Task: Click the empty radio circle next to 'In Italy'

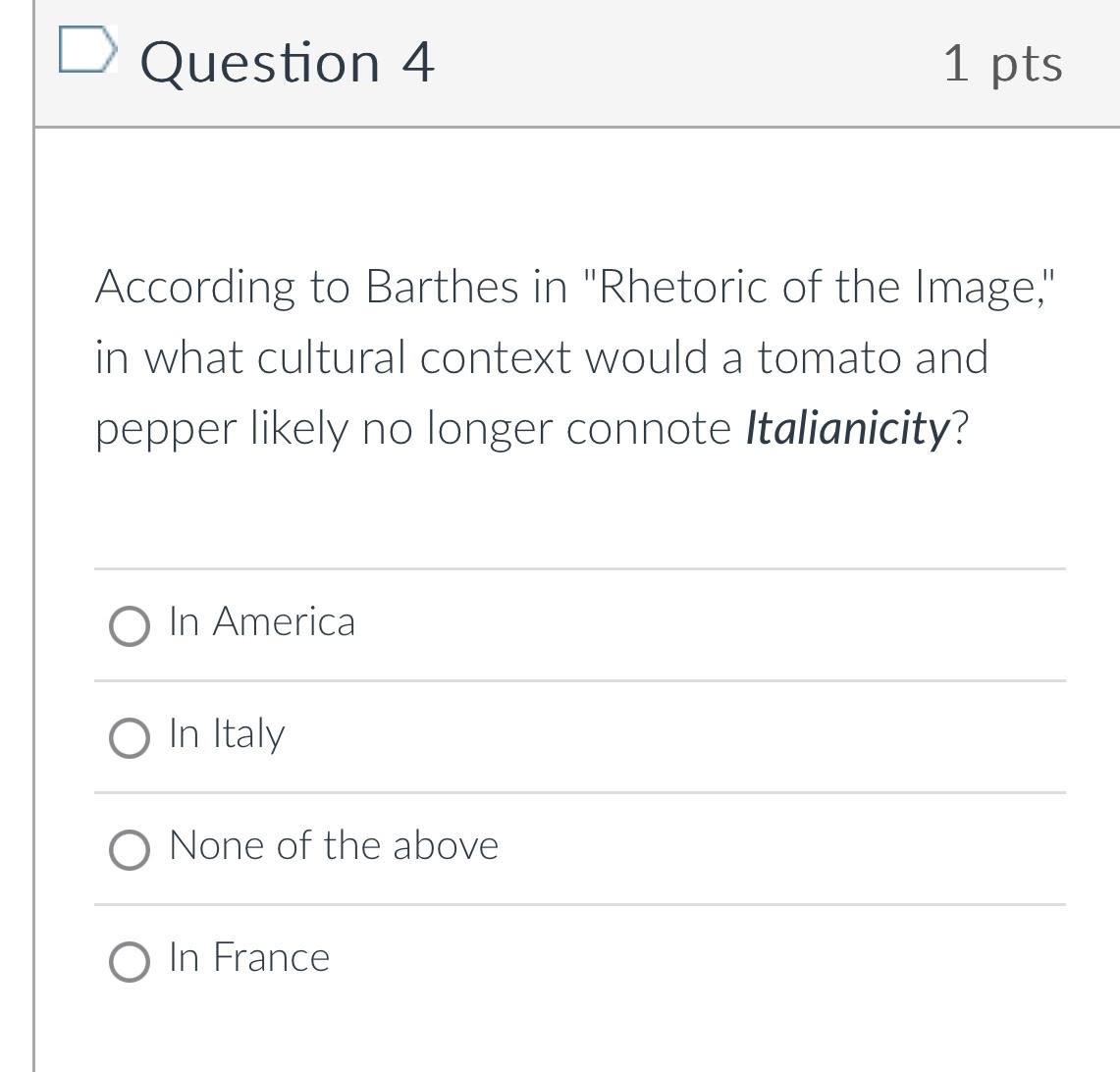Action: pos(129,738)
